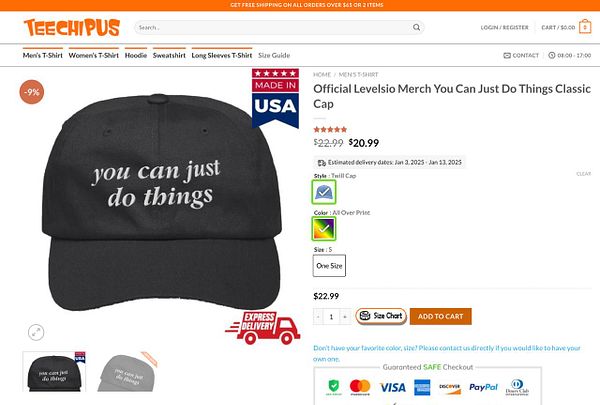Click the Express Delivery truck badge
Image resolution: width=600 pixels, height=405 pixels.
[263, 328]
